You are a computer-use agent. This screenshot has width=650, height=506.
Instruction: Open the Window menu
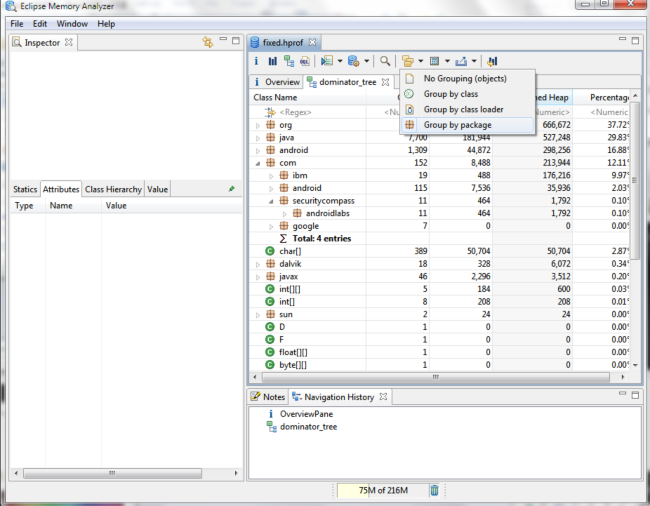point(72,24)
